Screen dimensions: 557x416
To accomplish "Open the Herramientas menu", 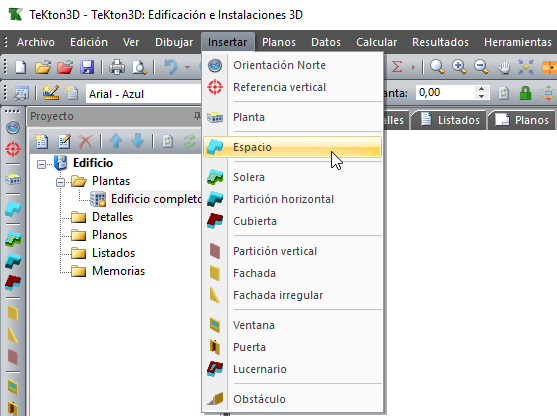I will 518,42.
